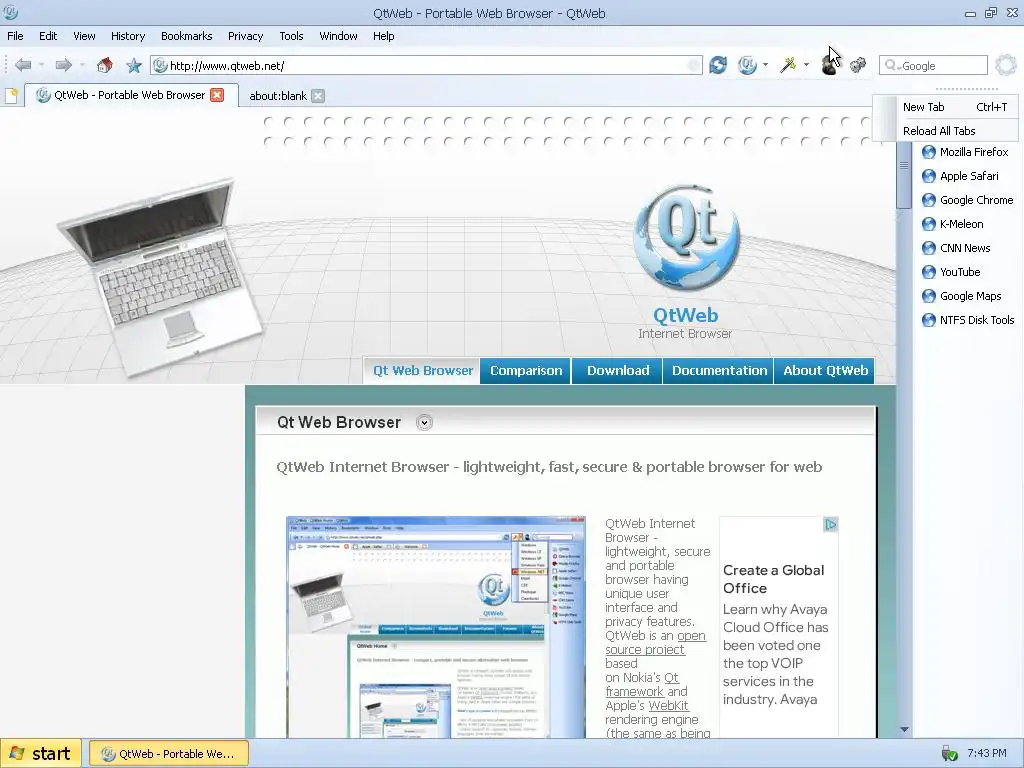This screenshot has width=1024, height=768.
Task: Open the About QtWeb page tab
Action: click(x=825, y=370)
